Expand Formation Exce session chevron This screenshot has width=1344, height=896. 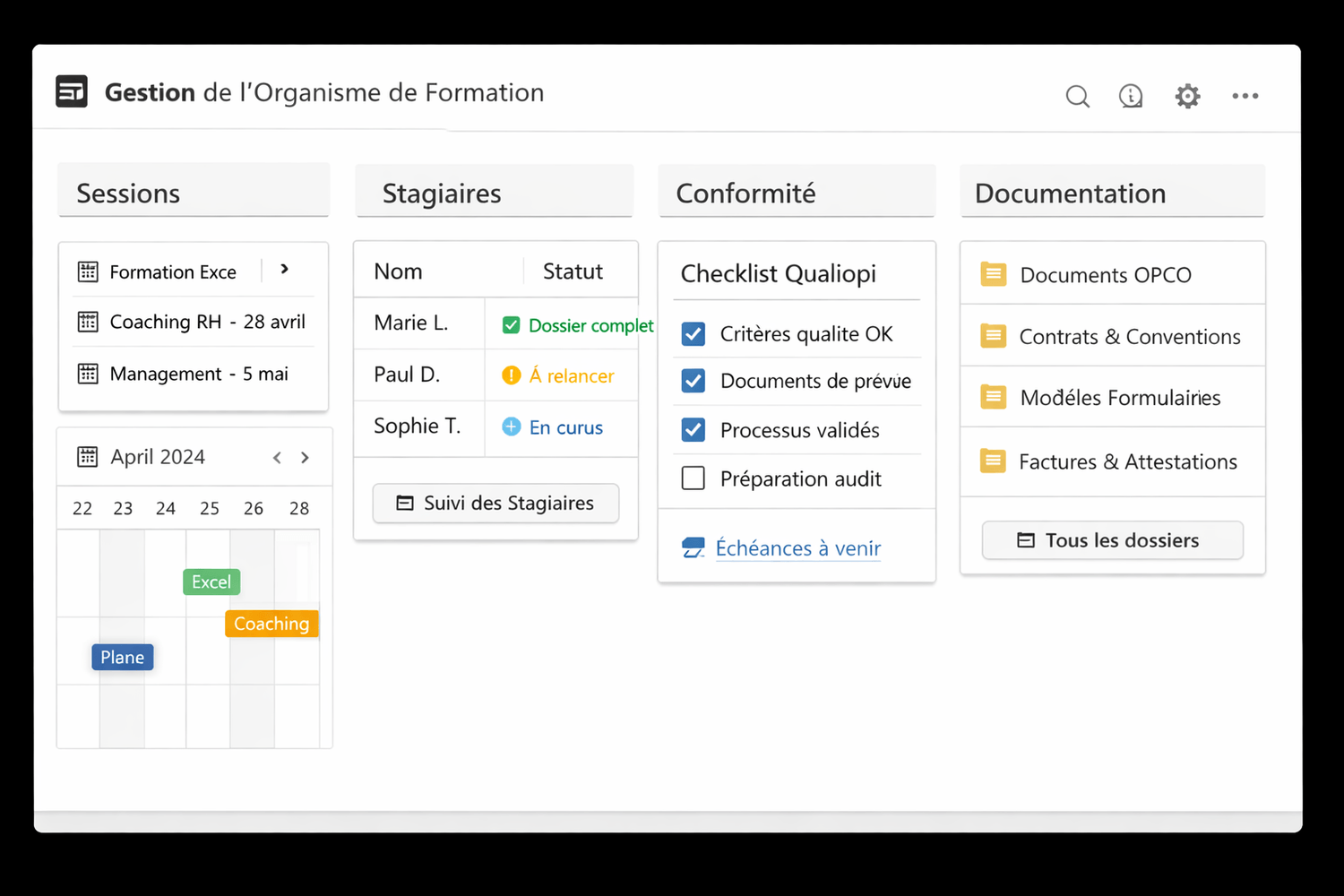tap(285, 269)
